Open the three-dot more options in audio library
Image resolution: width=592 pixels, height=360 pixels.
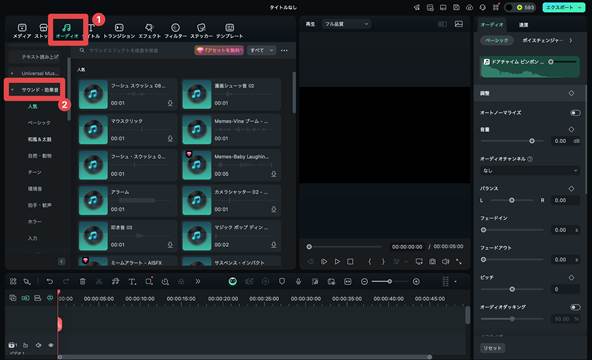pyautogui.click(x=284, y=50)
